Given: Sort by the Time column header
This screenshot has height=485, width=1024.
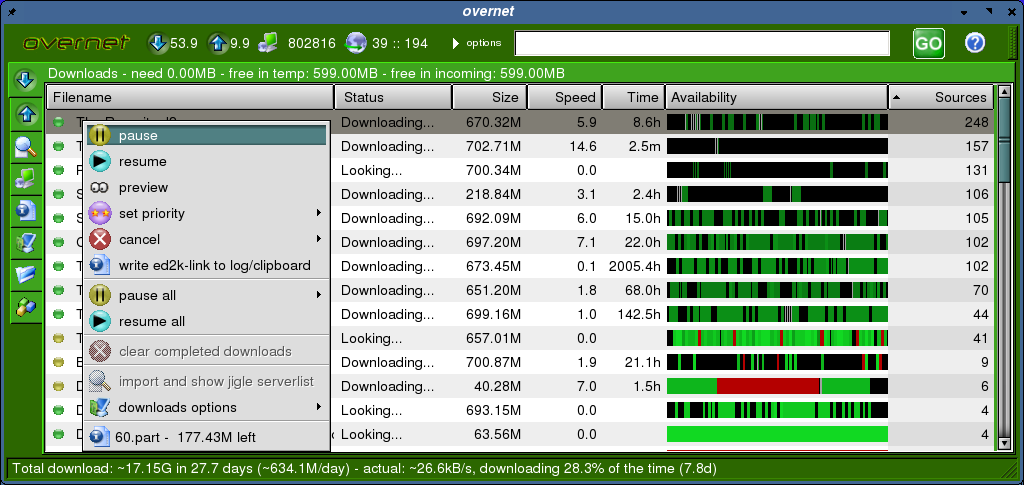Looking at the screenshot, I should (x=633, y=97).
